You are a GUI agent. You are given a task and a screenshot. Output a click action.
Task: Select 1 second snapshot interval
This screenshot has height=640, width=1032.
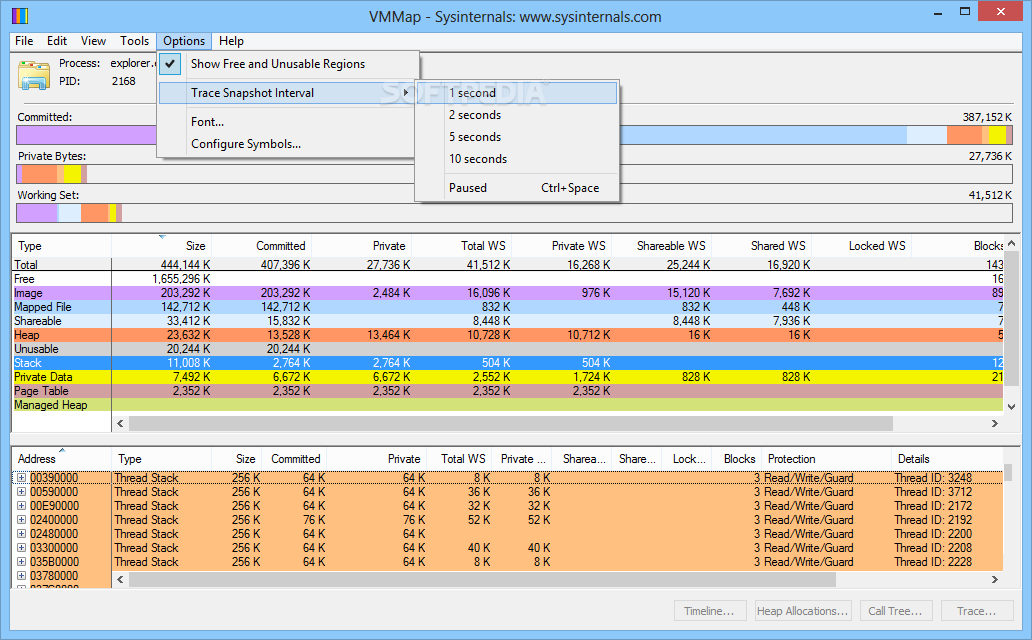tap(517, 93)
